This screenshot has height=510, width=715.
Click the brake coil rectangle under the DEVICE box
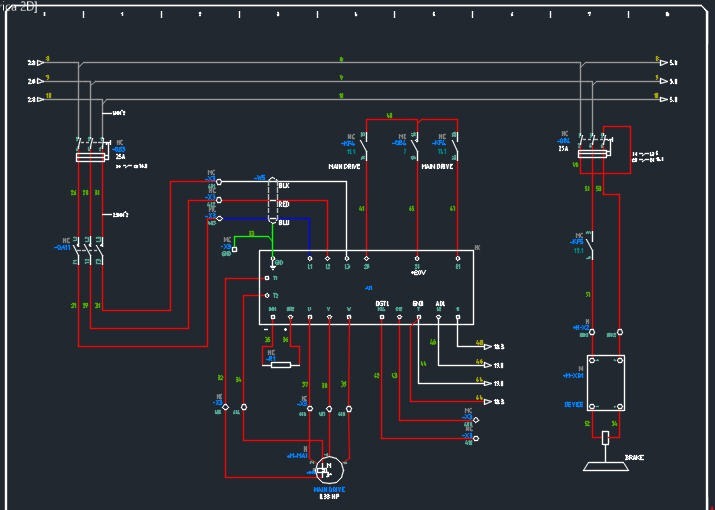click(x=605, y=438)
